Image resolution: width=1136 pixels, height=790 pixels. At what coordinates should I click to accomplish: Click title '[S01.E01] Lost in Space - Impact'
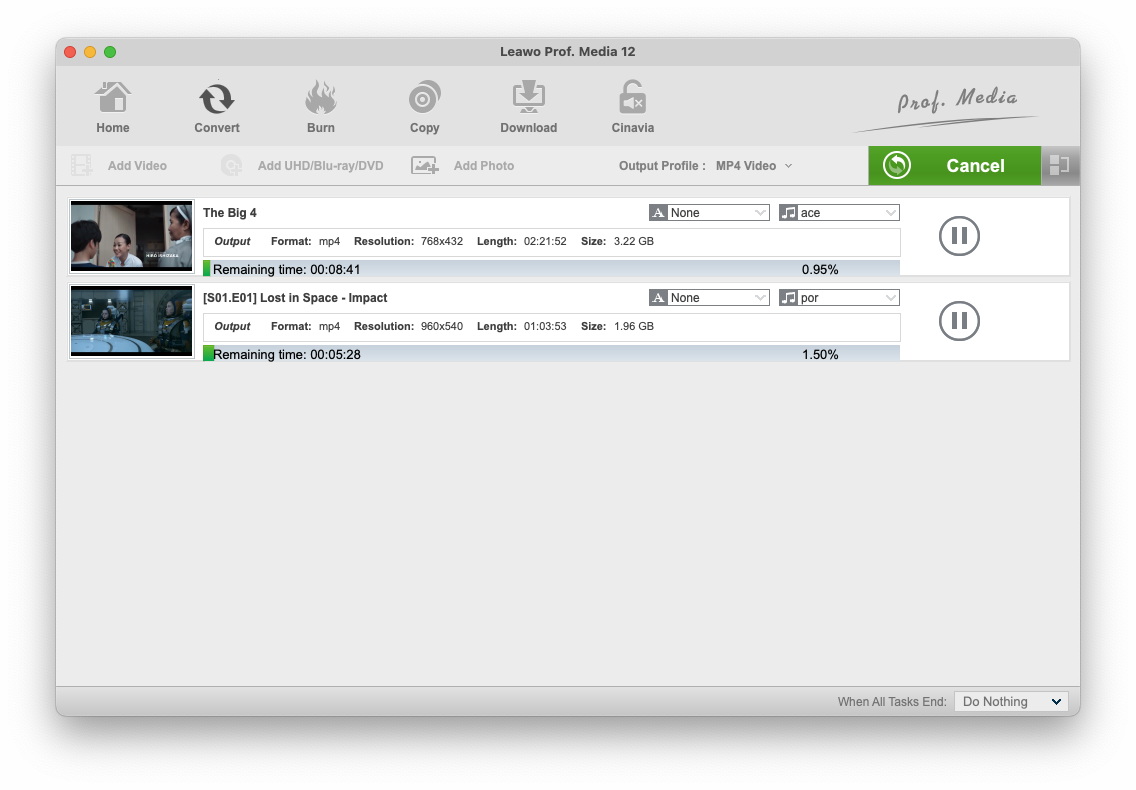295,297
